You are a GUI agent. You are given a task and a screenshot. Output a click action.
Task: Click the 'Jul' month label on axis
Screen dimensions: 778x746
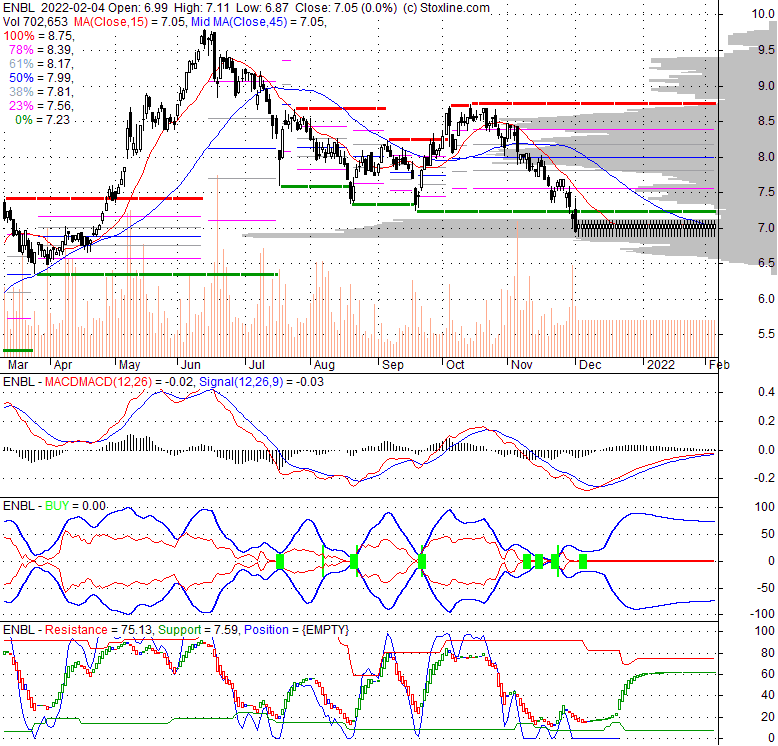click(257, 365)
